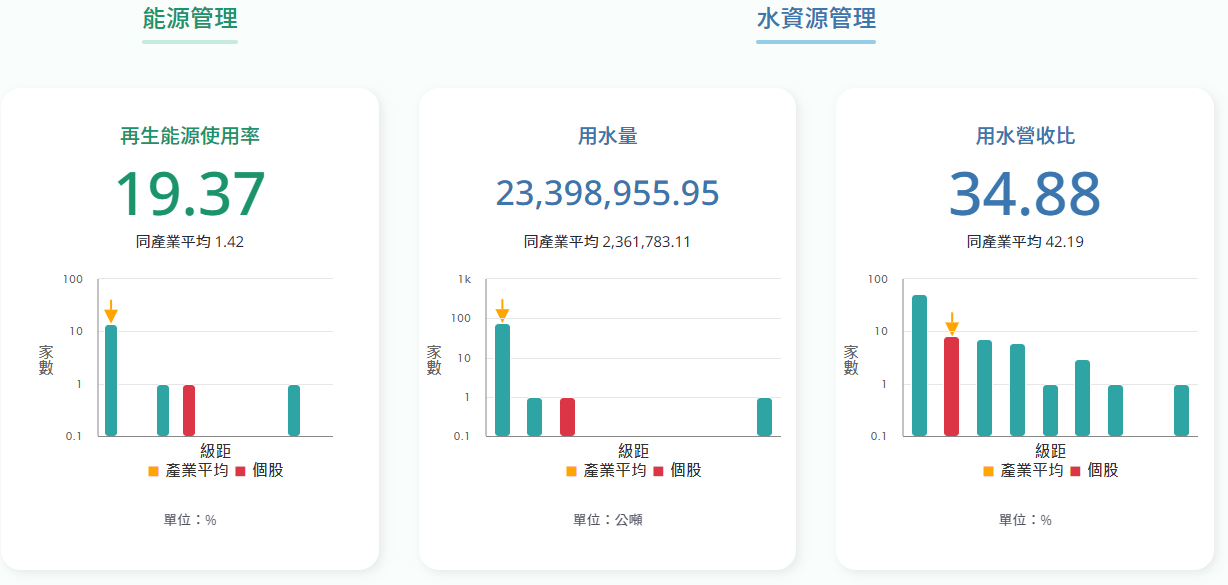Image resolution: width=1228 pixels, height=585 pixels.
Task: Select the 23,398,955.95 water usage figure
Action: (x=607, y=194)
